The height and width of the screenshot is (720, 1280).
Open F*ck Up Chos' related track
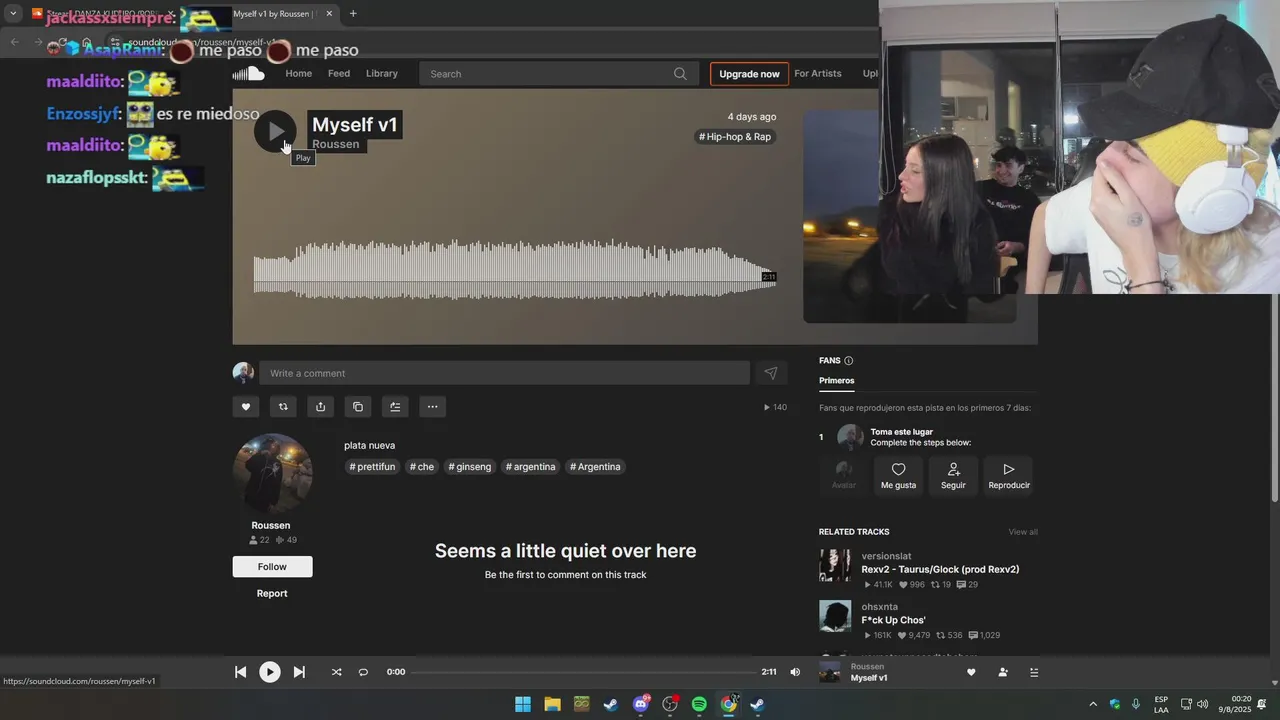[893, 620]
